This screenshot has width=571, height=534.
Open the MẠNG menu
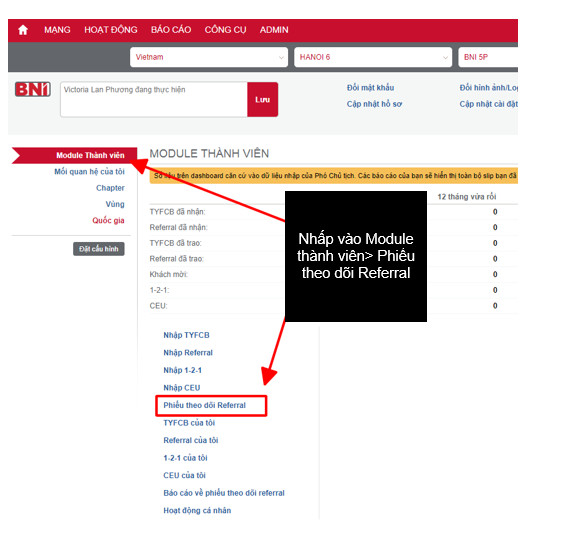[57, 30]
